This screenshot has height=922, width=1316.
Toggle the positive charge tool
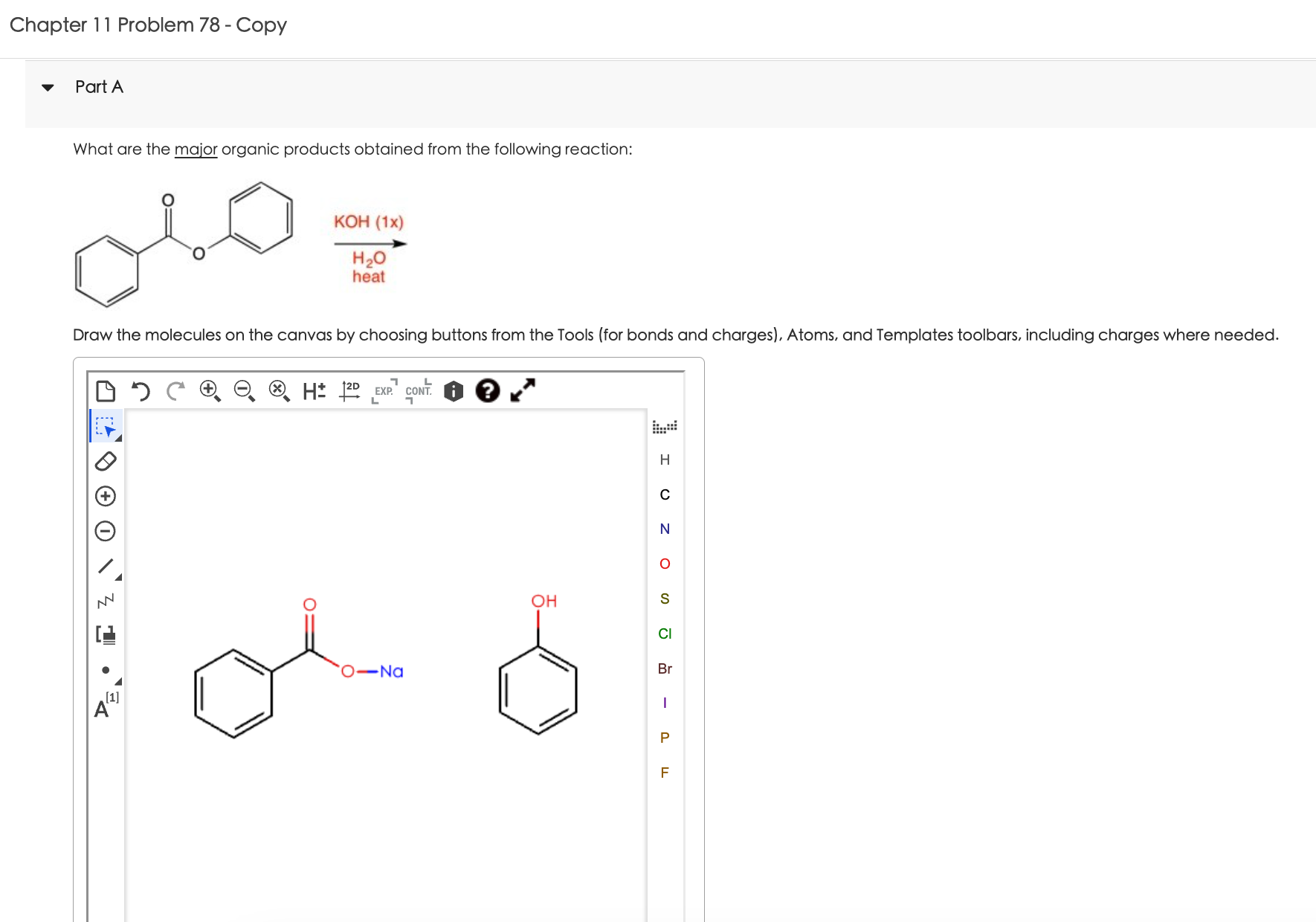tap(106, 495)
